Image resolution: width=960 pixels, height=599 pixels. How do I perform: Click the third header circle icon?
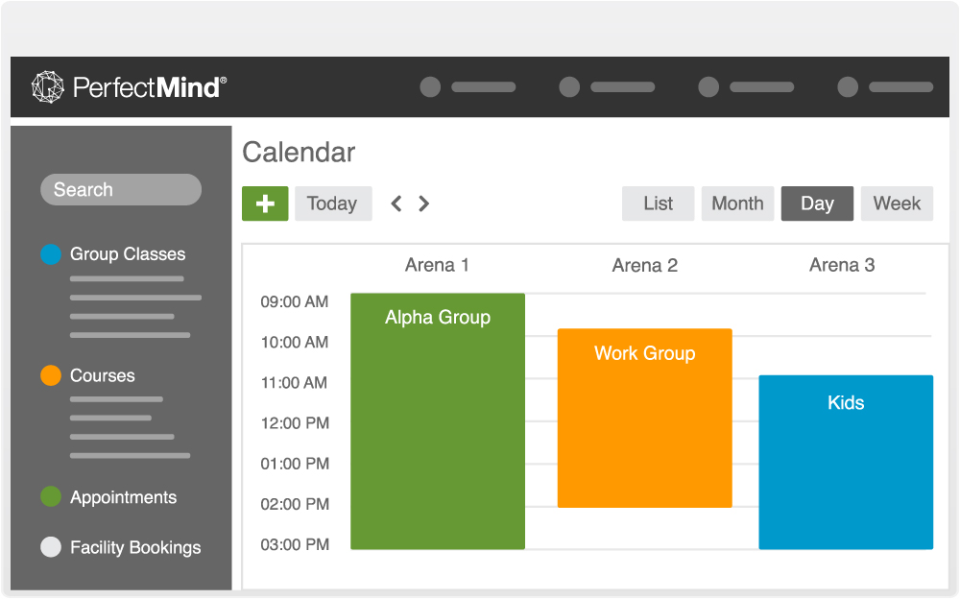point(708,87)
